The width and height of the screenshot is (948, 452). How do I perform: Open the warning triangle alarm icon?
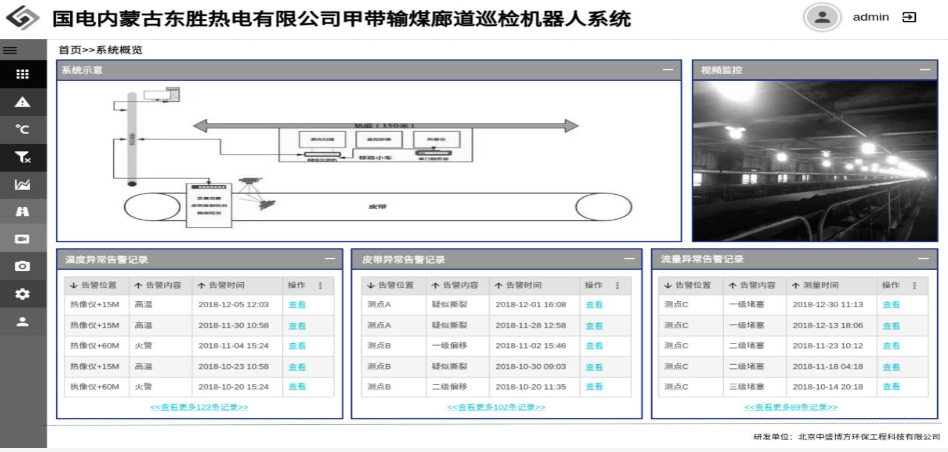tap(22, 101)
